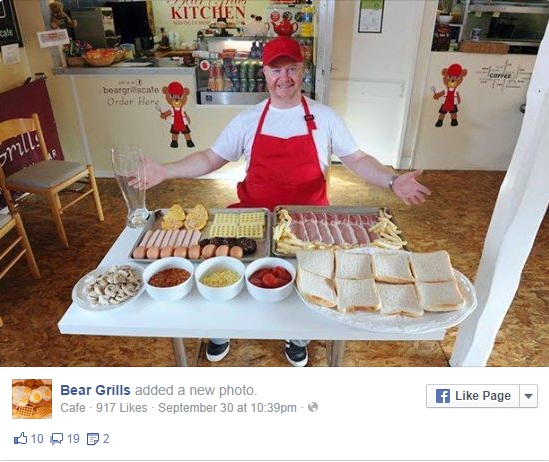Open the Bear Grills page name link
This screenshot has height=462, width=549.
click(95, 390)
